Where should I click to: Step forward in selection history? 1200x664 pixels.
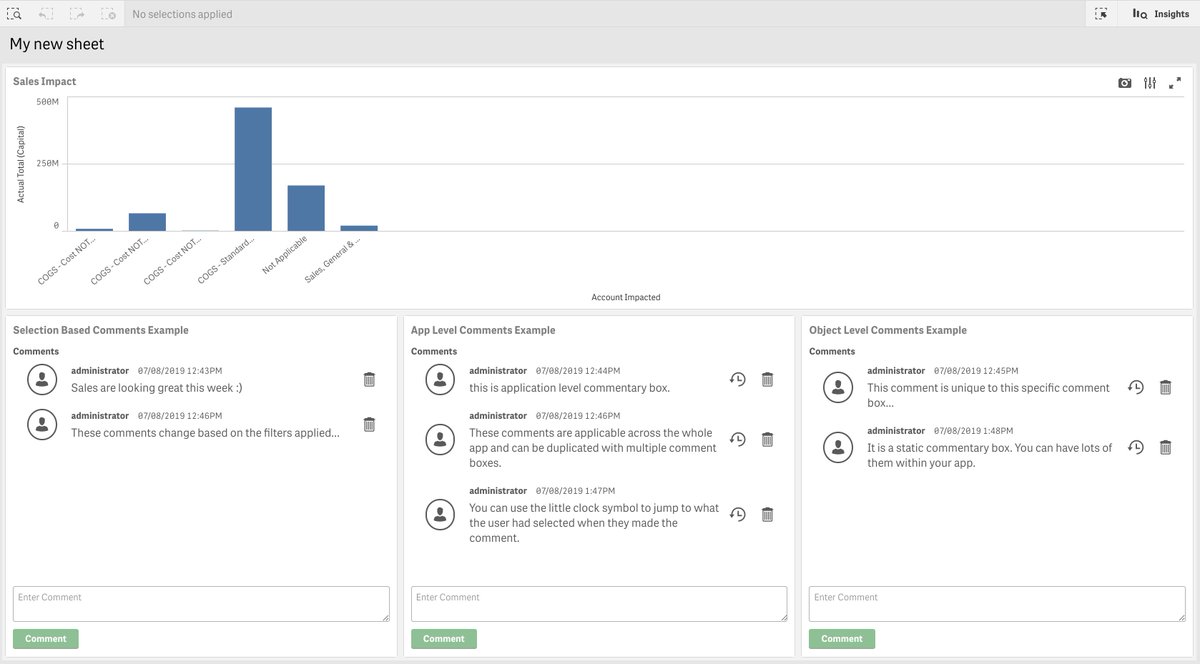pos(77,14)
